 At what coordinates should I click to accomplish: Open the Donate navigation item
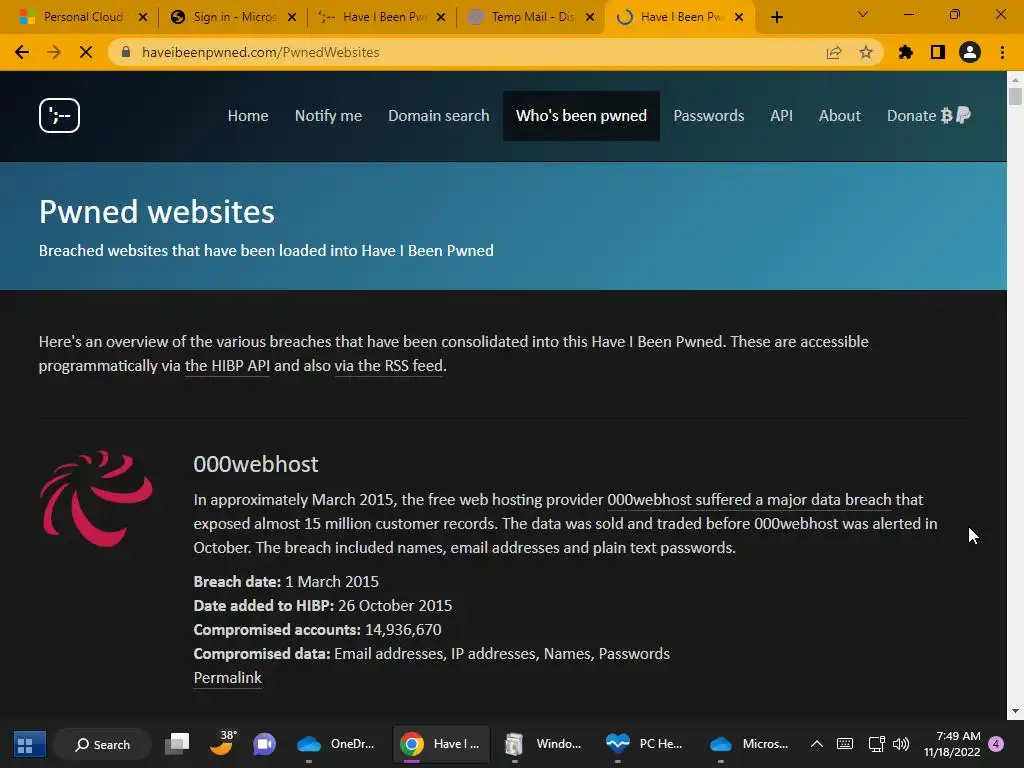click(928, 116)
